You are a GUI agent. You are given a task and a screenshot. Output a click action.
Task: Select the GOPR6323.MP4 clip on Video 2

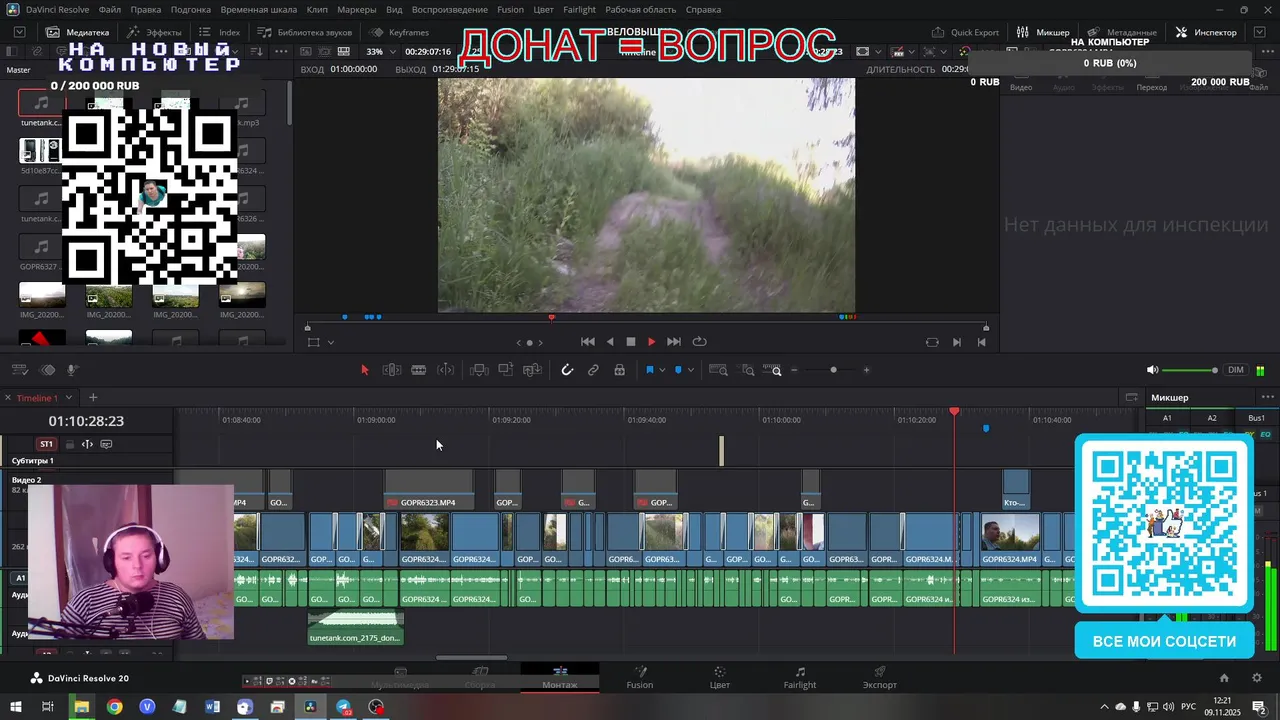[x=429, y=490]
